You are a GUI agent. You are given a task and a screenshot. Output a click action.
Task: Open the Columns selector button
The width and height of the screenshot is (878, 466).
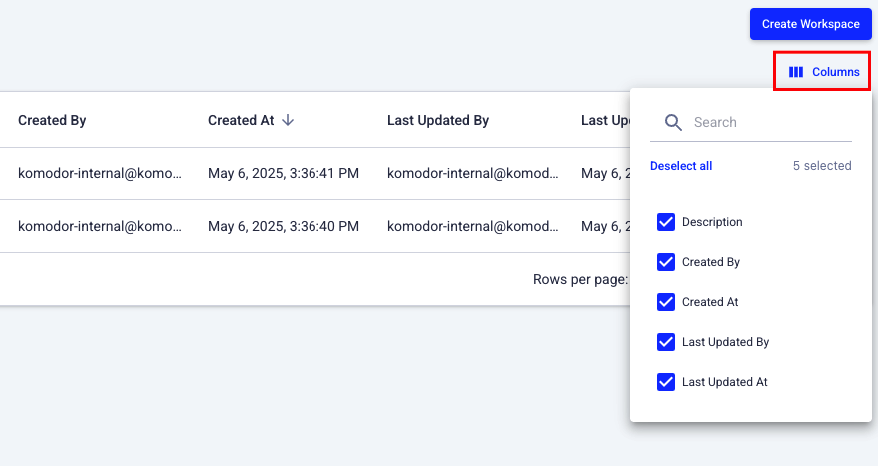(x=824, y=72)
